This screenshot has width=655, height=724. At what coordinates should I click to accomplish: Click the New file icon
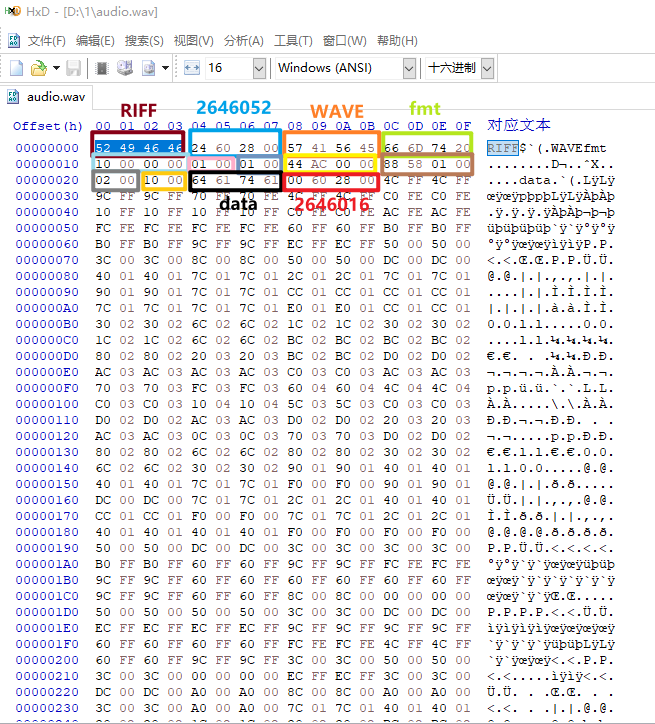coord(17,68)
